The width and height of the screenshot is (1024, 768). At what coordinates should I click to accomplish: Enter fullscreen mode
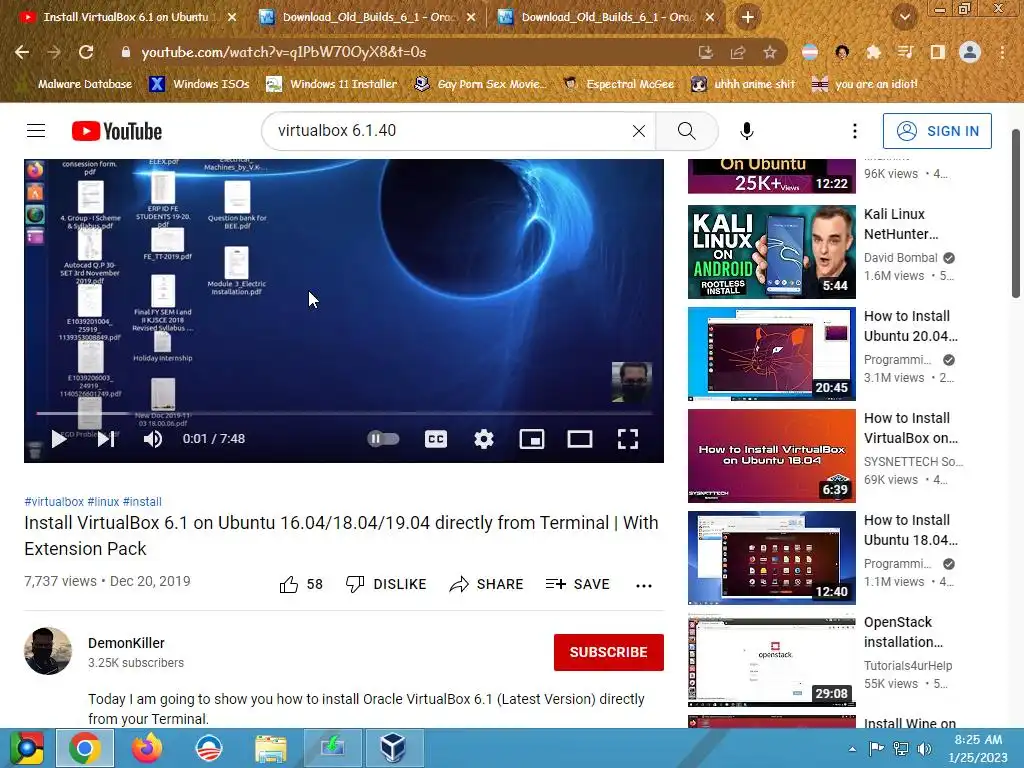[x=628, y=439]
